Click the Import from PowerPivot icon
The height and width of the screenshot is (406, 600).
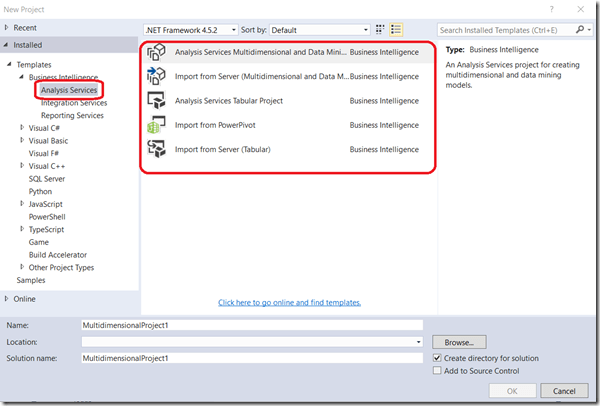tap(156, 125)
